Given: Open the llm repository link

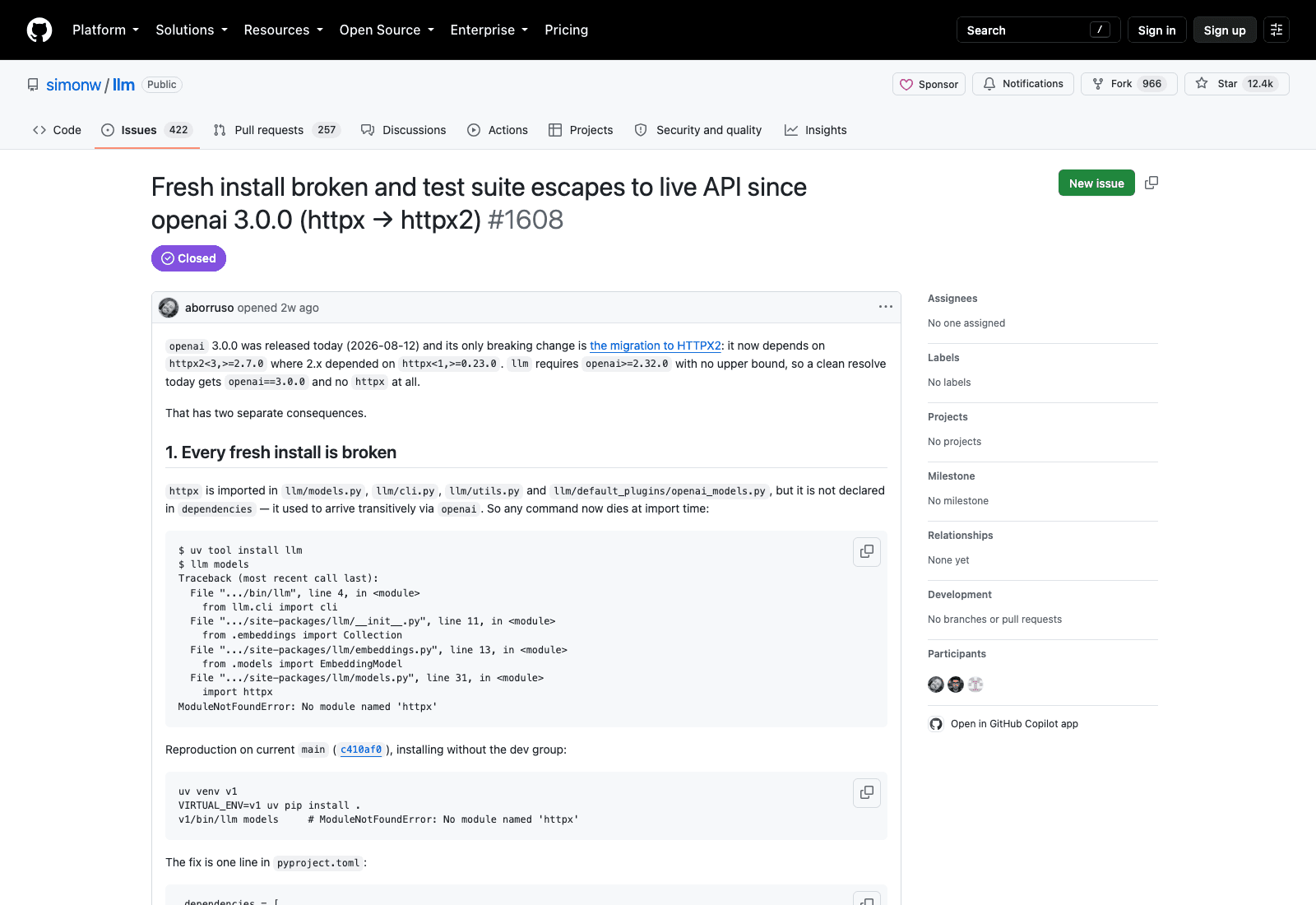Looking at the screenshot, I should click(x=123, y=85).
